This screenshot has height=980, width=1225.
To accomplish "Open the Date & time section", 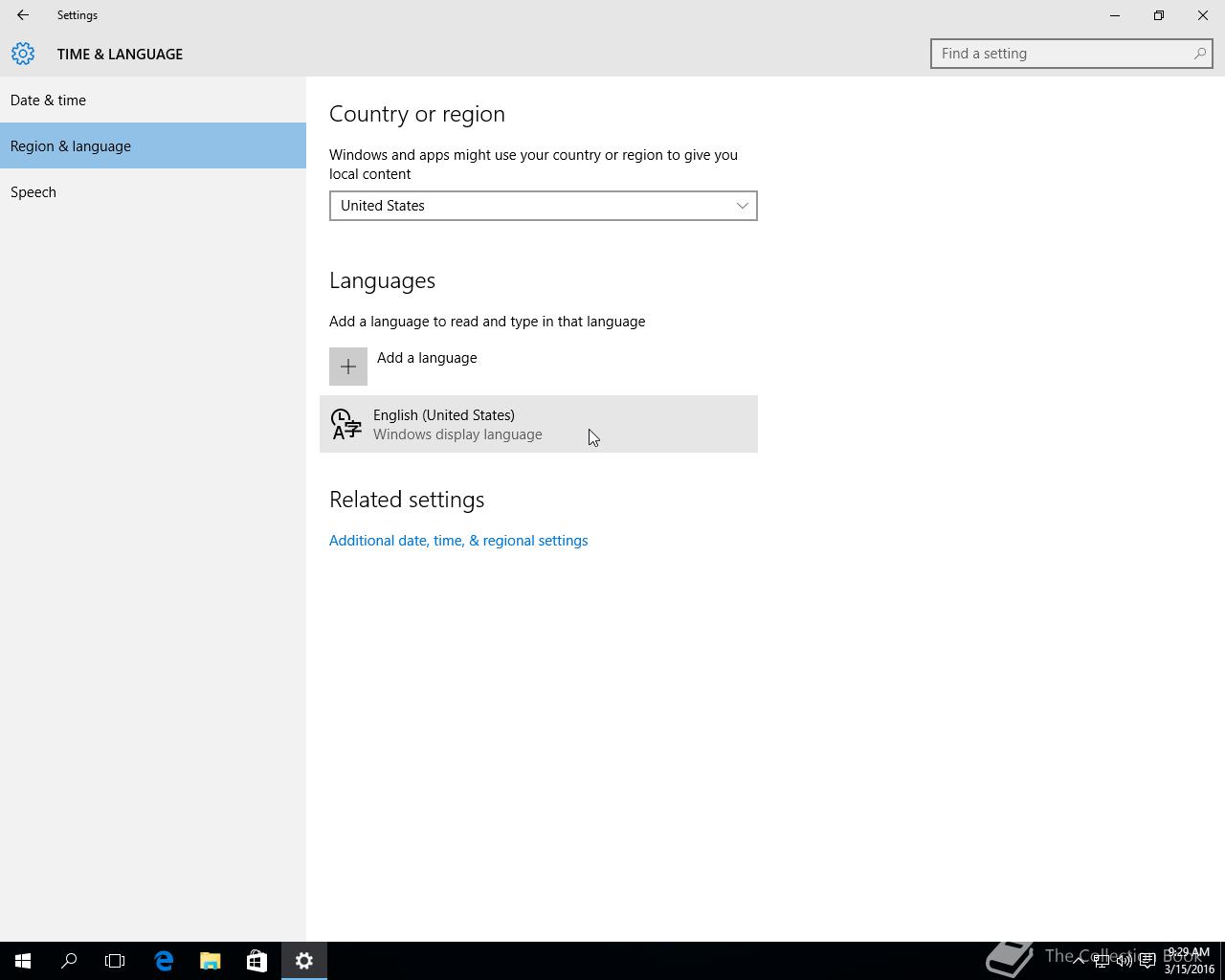I will point(153,100).
